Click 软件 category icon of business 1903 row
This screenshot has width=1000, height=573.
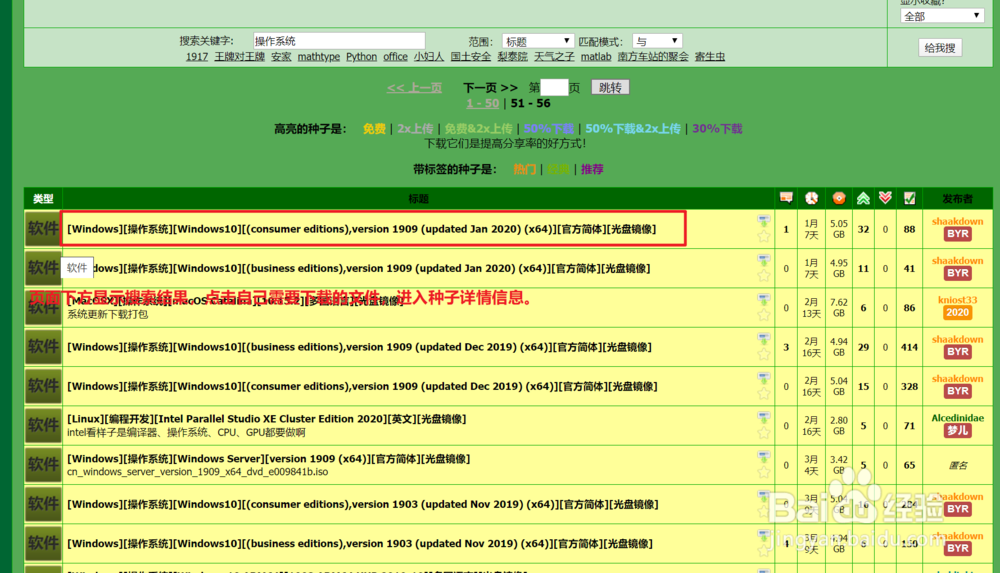(x=43, y=544)
